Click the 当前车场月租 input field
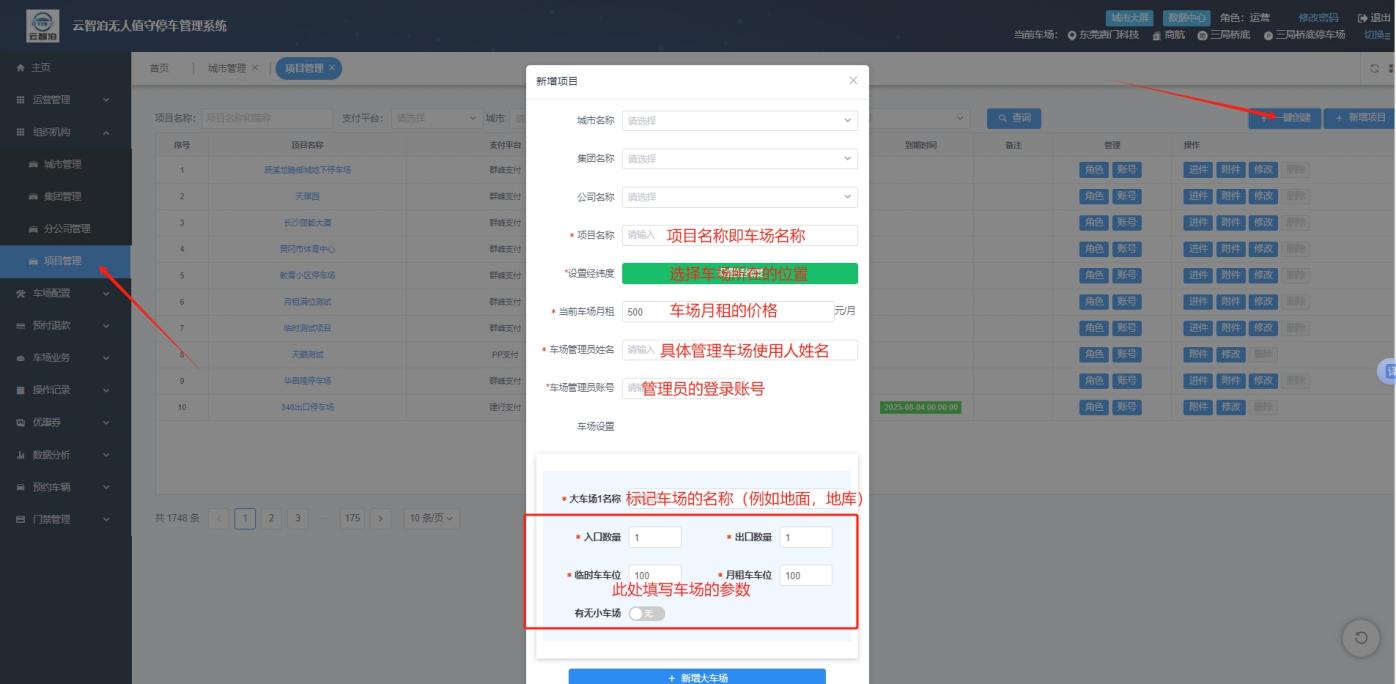This screenshot has height=684, width=1396. 728,312
